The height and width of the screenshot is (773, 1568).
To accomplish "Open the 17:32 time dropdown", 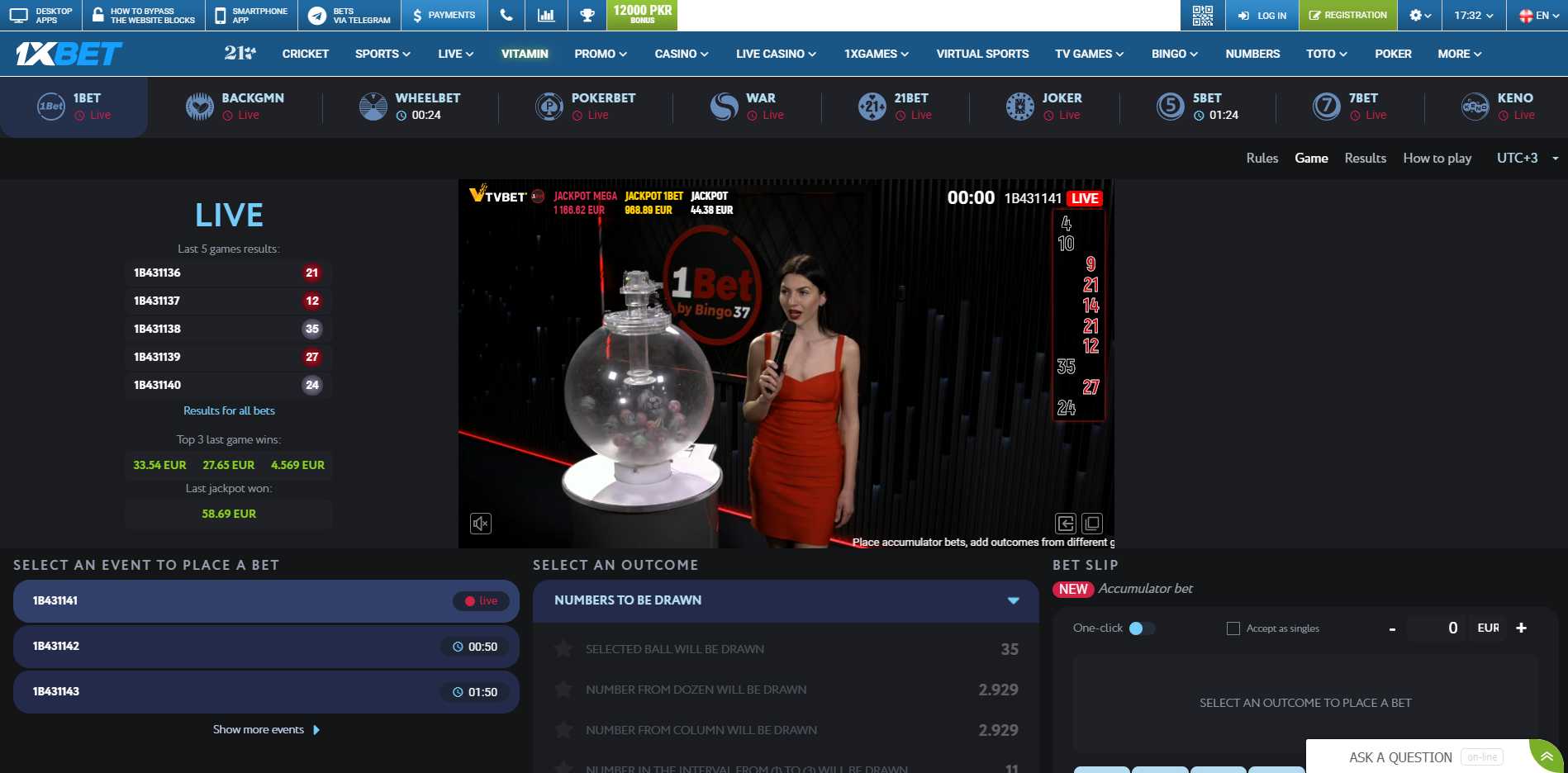I will click(x=1474, y=15).
